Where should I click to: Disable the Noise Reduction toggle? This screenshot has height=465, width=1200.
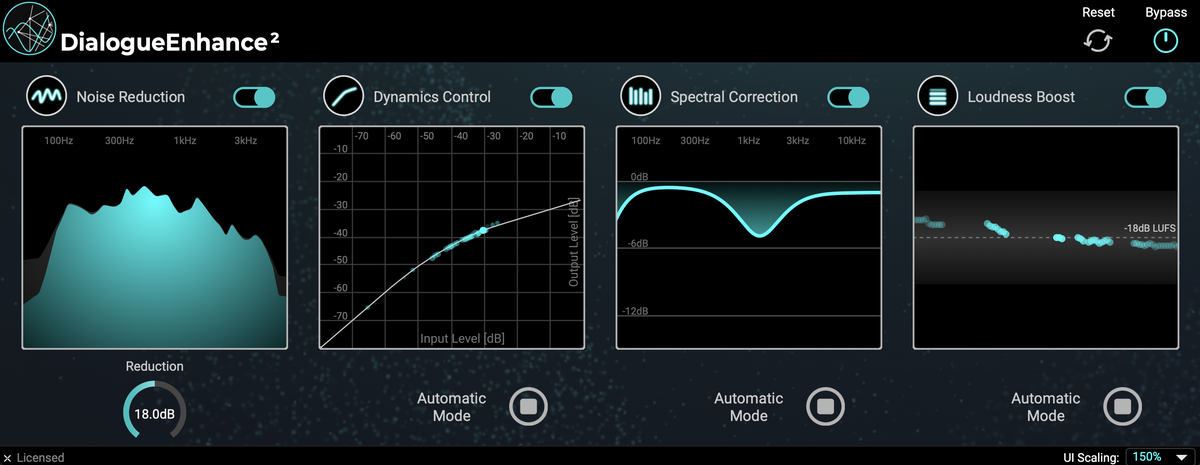click(254, 97)
